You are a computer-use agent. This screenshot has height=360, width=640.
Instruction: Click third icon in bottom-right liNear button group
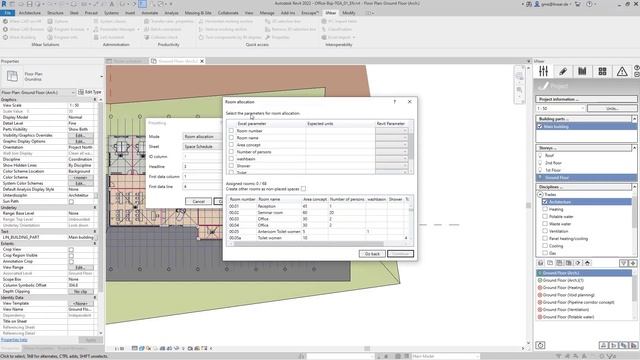click(623, 345)
